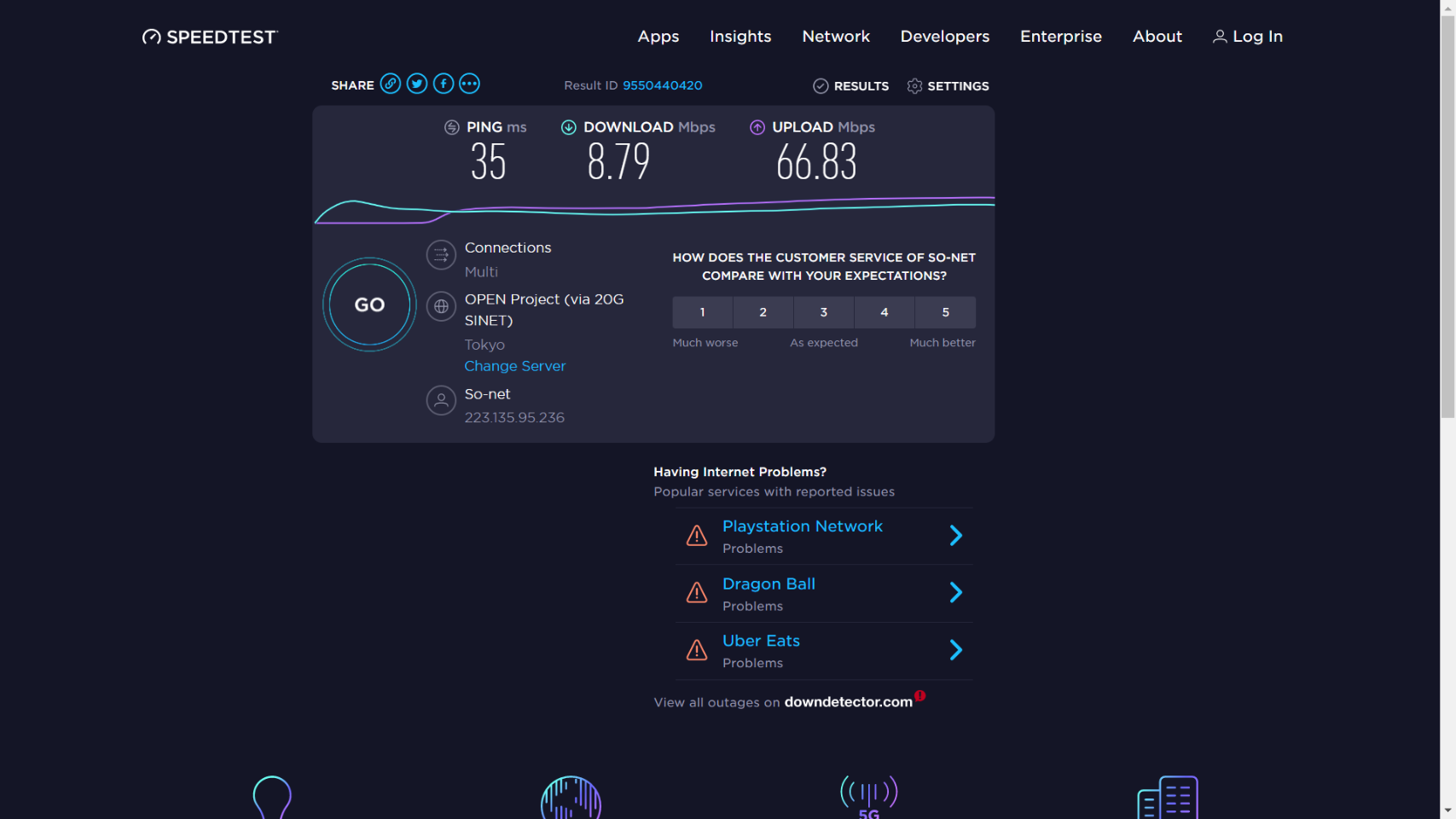Open more sharing options ellipsis icon
Viewport: 1456px width, 819px height.
click(469, 84)
